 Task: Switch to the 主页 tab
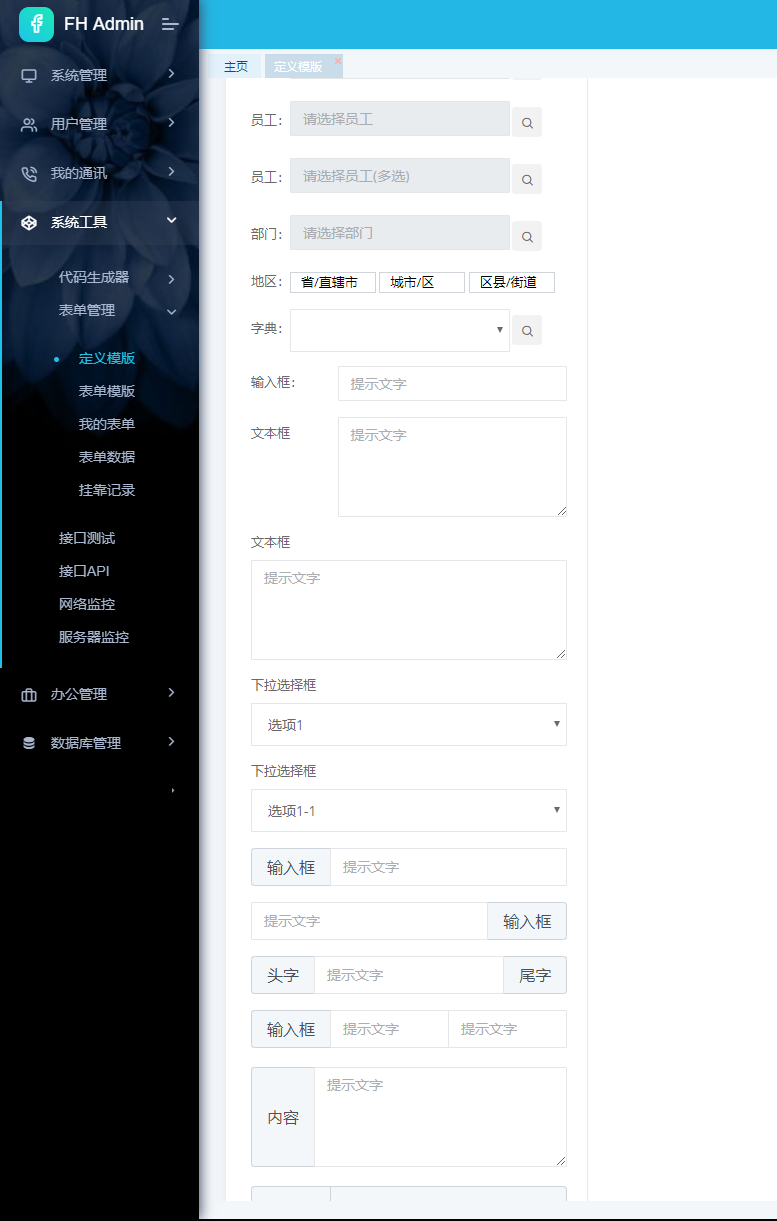(x=236, y=67)
